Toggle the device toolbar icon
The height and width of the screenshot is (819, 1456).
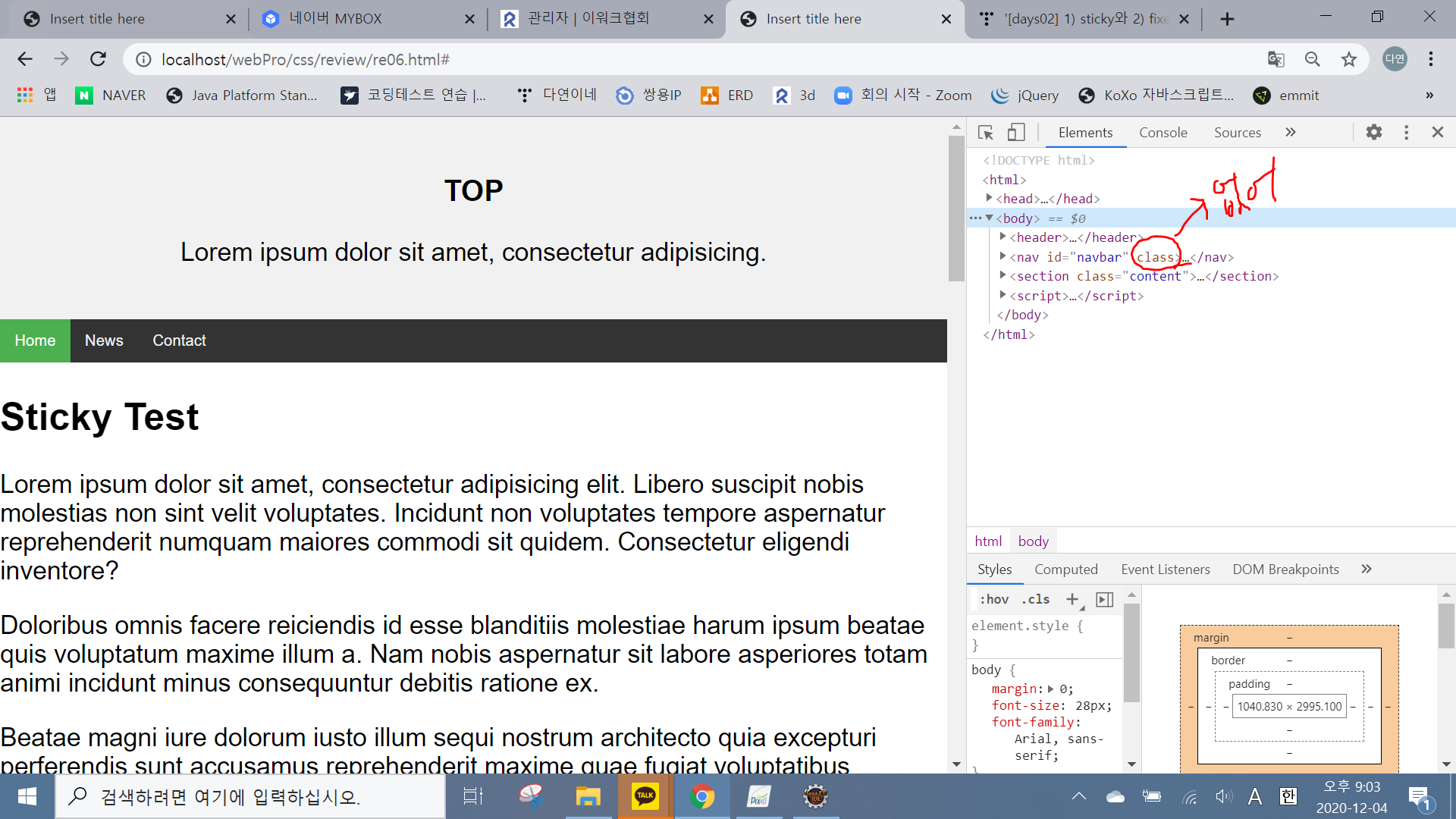pyautogui.click(x=1016, y=133)
